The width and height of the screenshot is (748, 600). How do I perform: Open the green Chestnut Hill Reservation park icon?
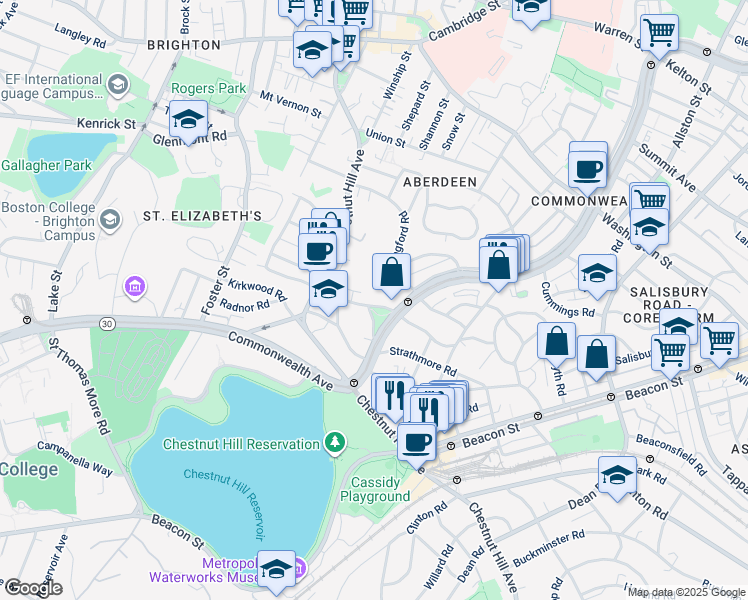(x=336, y=442)
